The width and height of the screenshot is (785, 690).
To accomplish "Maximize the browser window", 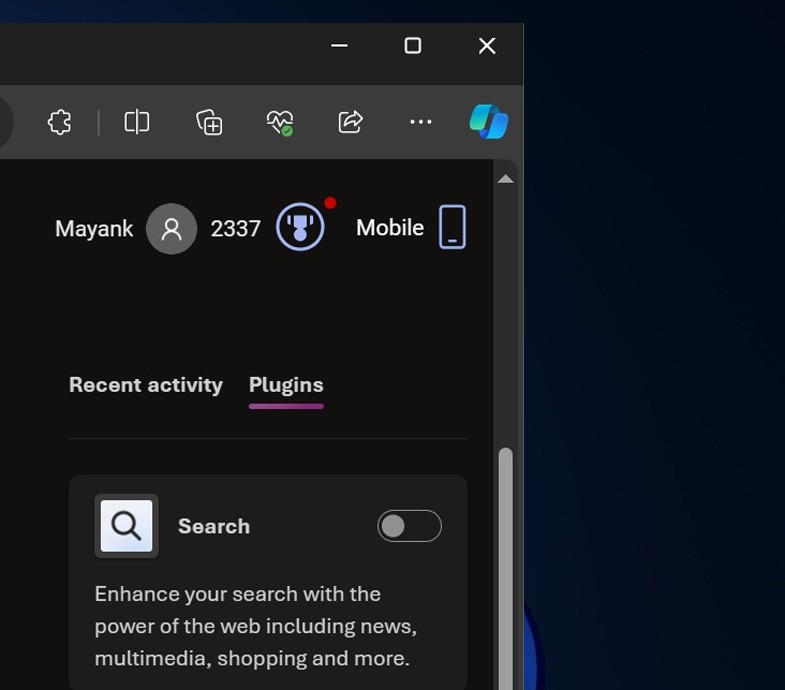I will click(x=413, y=46).
